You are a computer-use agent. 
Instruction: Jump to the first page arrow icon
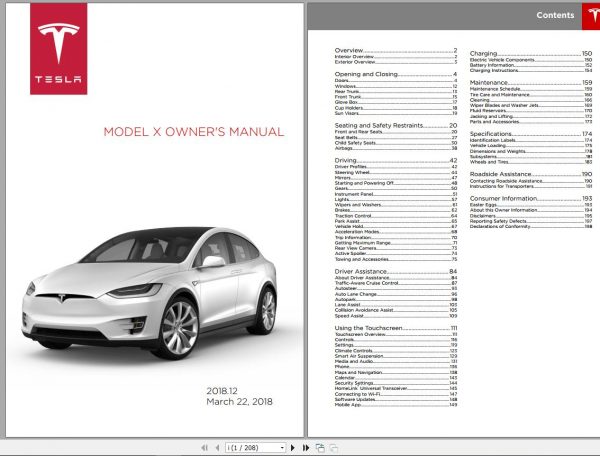click(204, 448)
